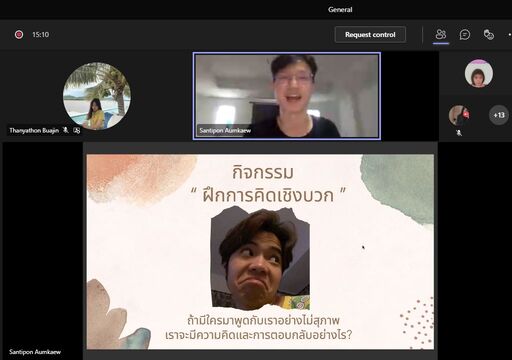Click the shared slide title กิจกรรม
Viewport: 512px width, 360px height.
pos(263,173)
